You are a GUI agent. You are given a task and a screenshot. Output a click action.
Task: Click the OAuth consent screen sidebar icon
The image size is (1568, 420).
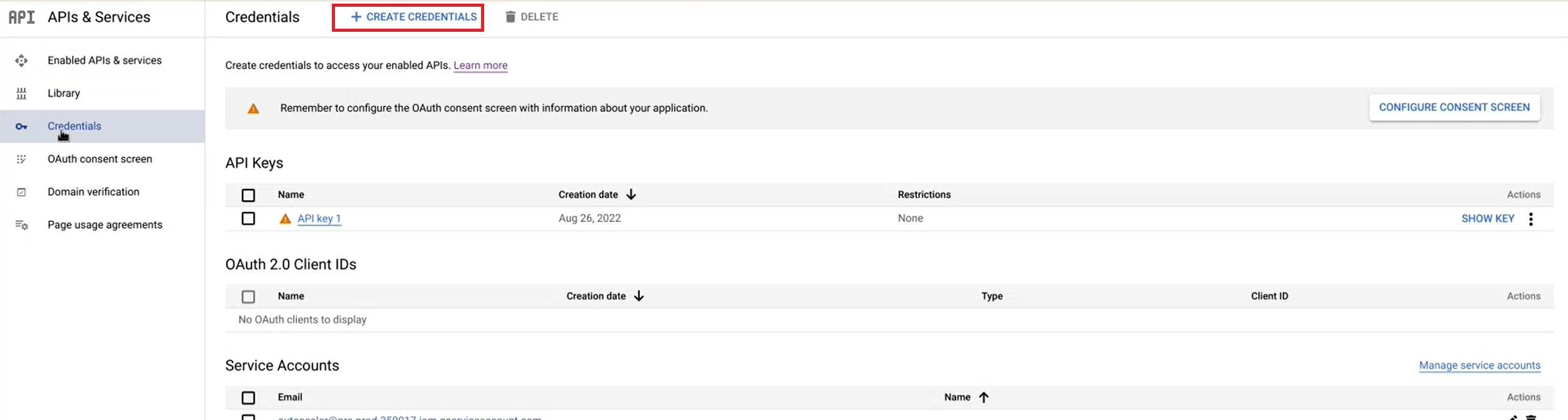click(x=21, y=159)
